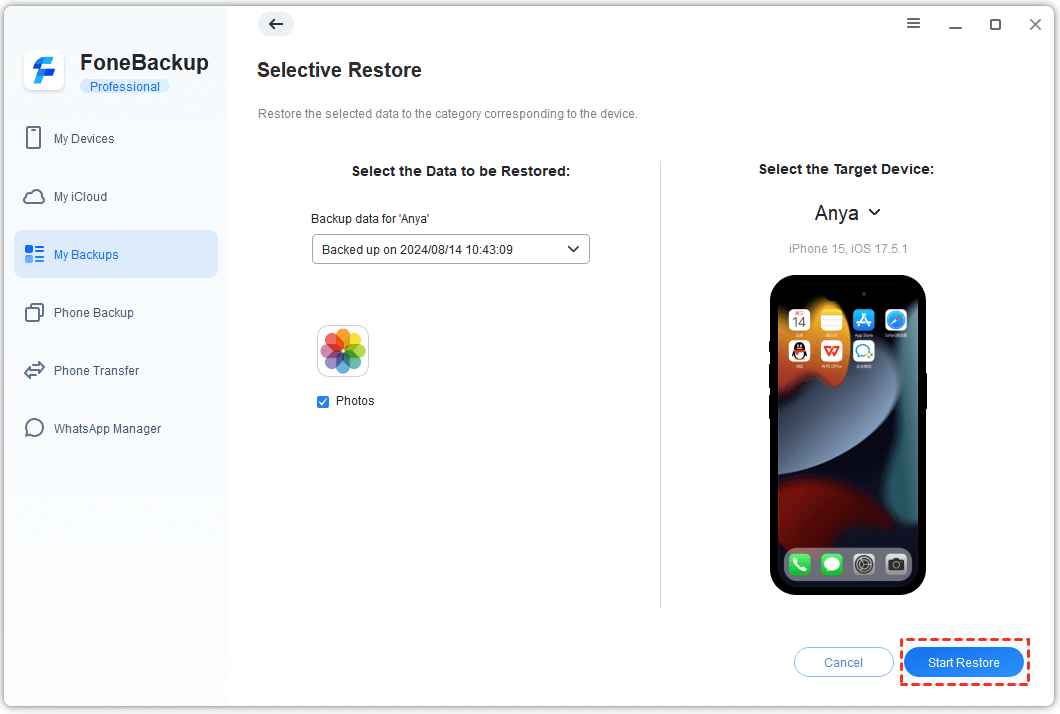The height and width of the screenshot is (714, 1060).
Task: Open the backup date dropdown
Action: coord(450,249)
